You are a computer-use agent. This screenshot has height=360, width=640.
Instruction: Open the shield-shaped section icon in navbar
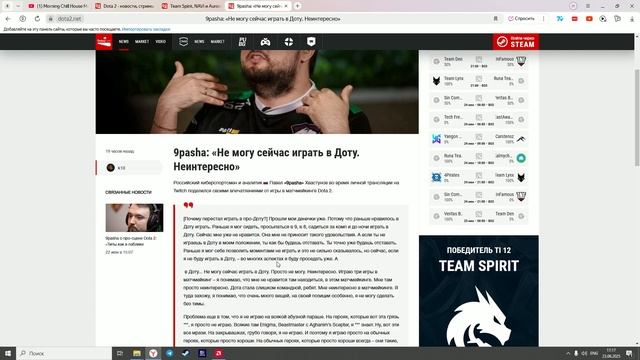click(x=311, y=42)
